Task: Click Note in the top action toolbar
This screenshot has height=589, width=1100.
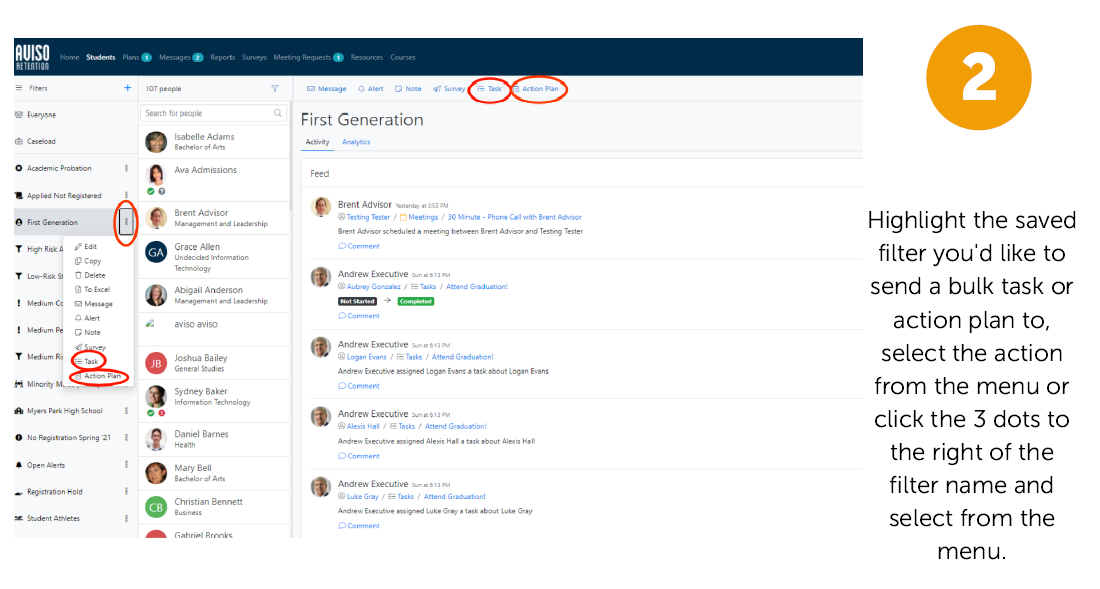Action: (x=408, y=89)
